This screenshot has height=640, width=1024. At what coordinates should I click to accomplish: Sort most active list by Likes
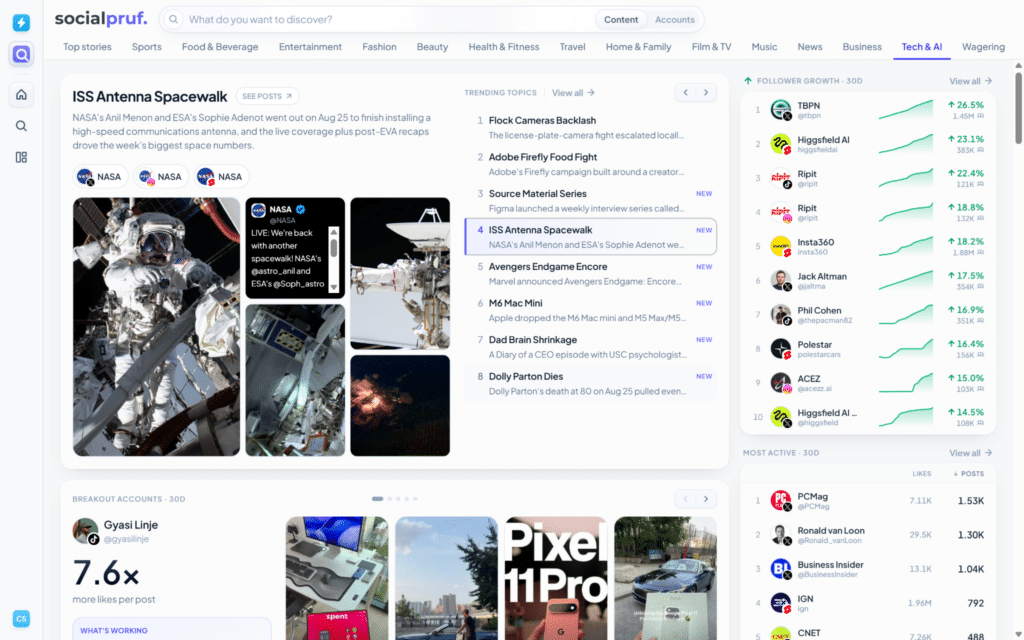click(x=921, y=474)
